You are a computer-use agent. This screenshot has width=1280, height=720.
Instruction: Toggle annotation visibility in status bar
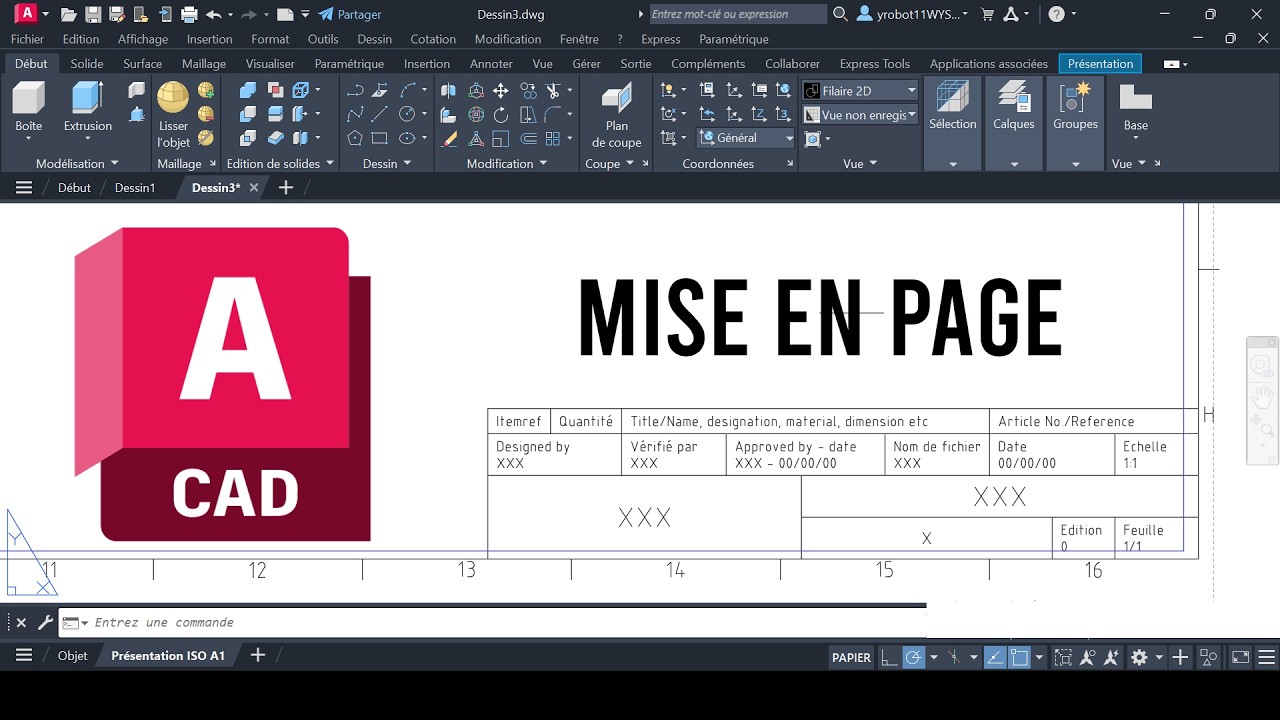[1087, 657]
